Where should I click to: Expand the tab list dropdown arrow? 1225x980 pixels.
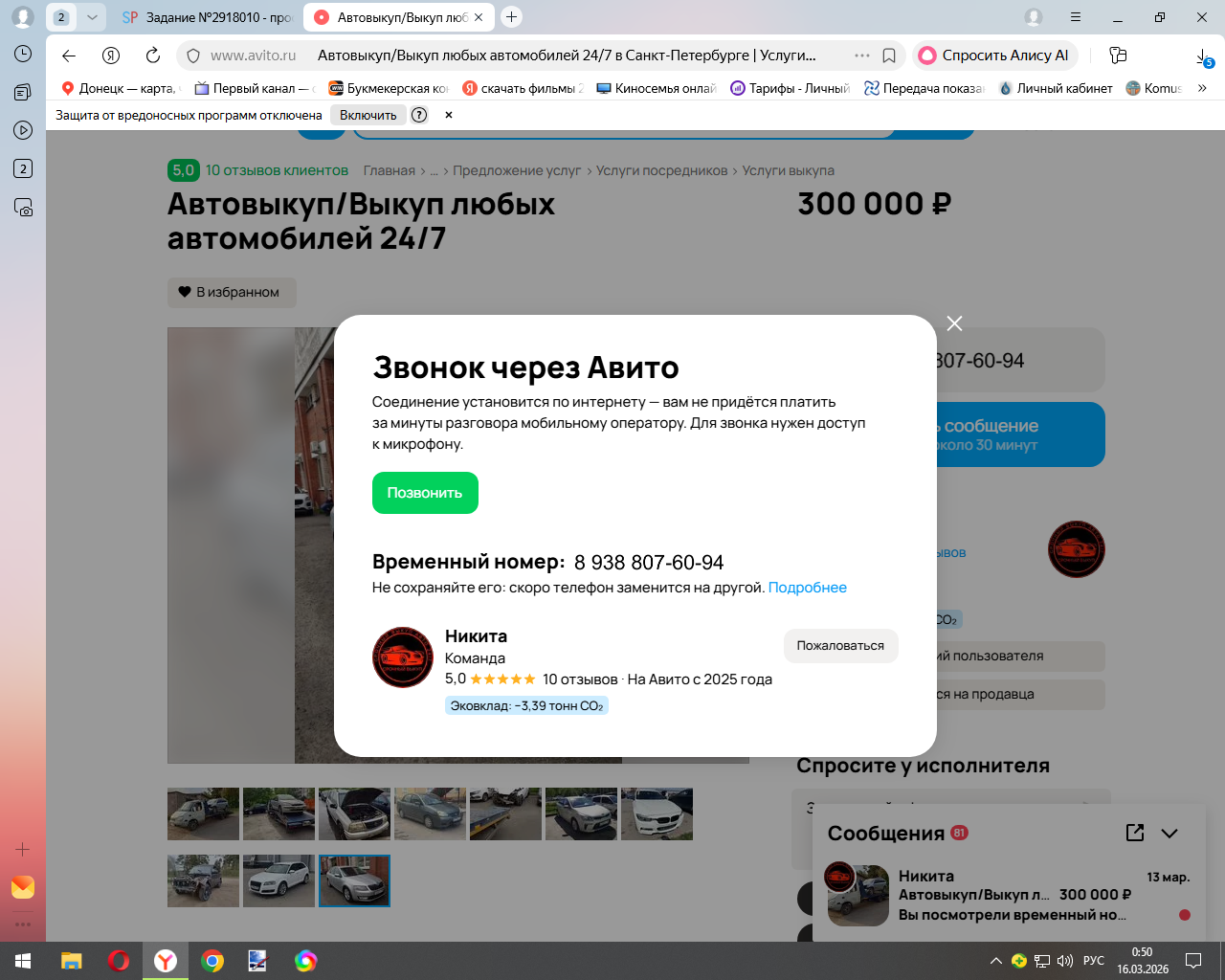click(92, 17)
